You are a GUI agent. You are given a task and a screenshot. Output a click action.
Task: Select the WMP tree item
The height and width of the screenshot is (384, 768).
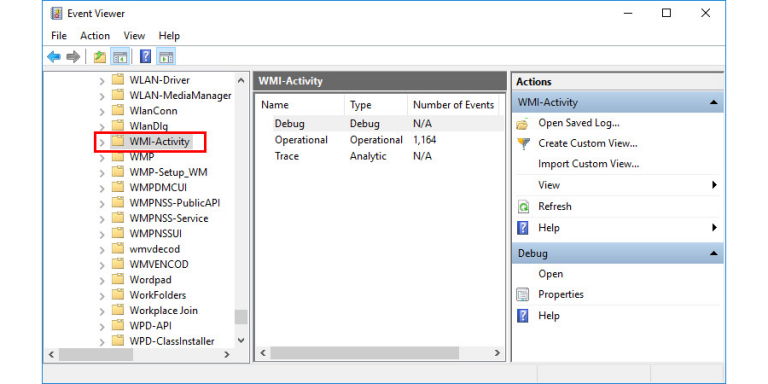click(x=142, y=157)
